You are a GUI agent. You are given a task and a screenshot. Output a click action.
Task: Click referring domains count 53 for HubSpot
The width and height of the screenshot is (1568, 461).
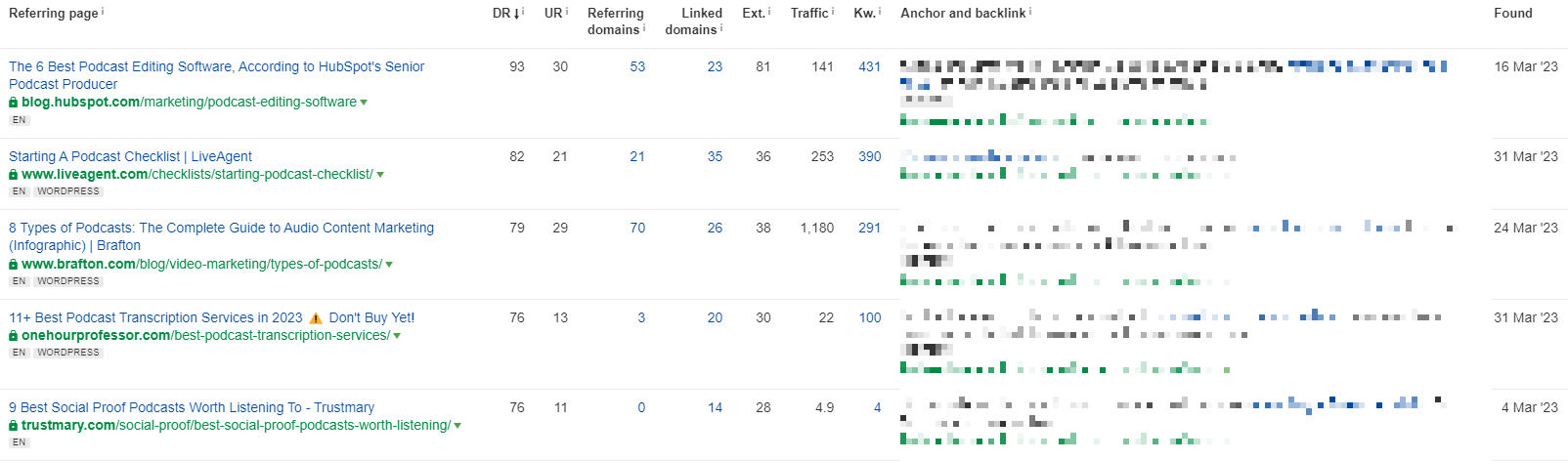(x=637, y=66)
